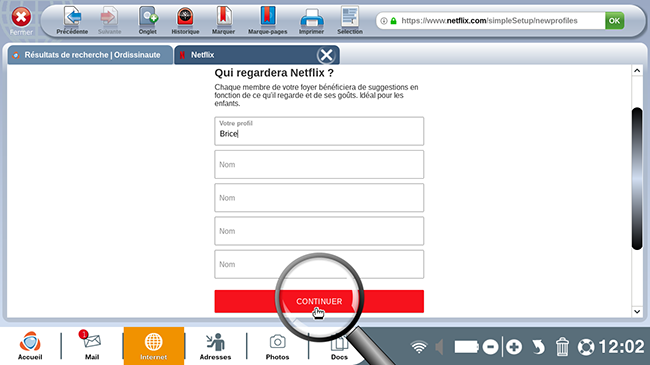Open the Adresses contacts application

(x=215, y=346)
